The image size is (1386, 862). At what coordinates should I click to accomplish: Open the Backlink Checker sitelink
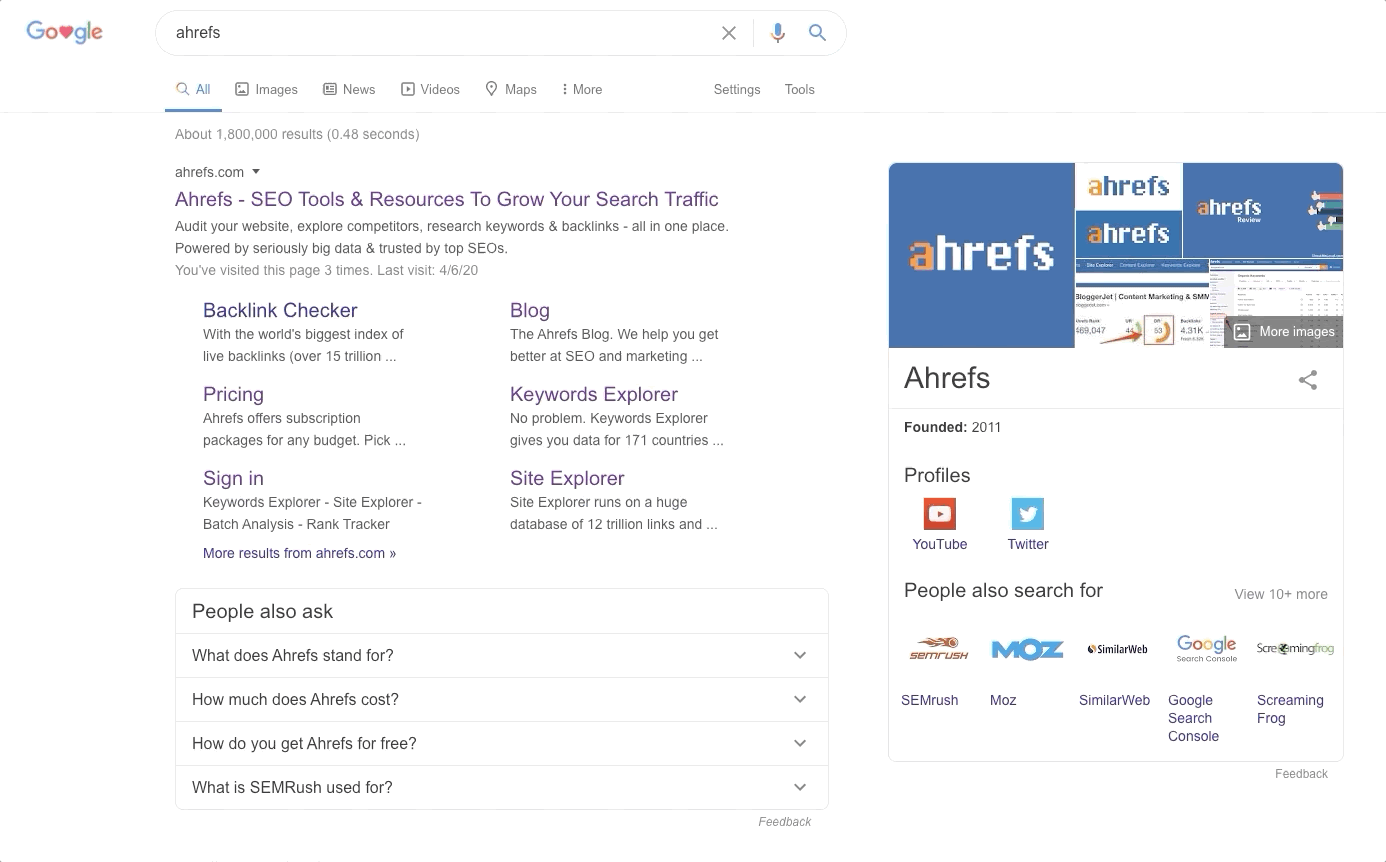(x=280, y=310)
